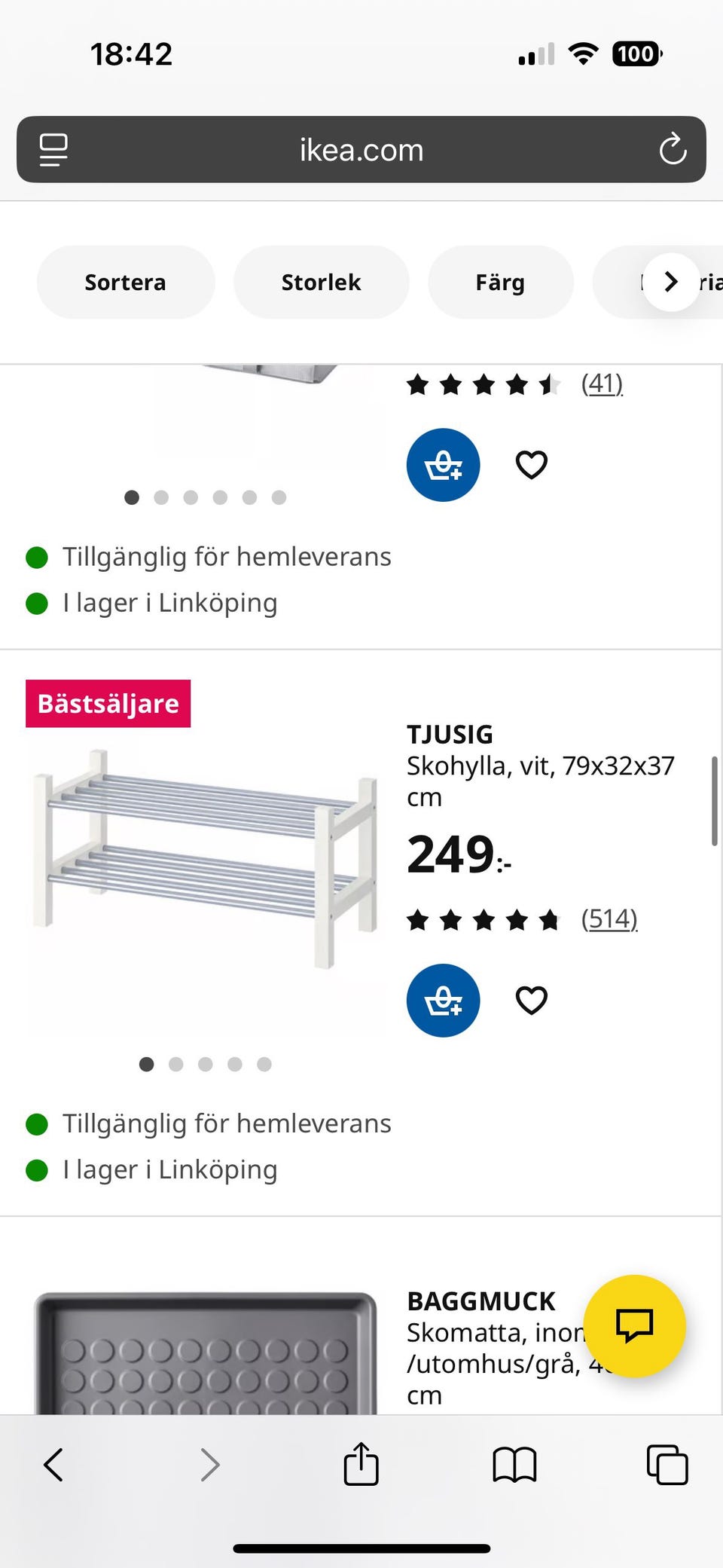Toggle the heart on the top product
Screen dimensions: 723x1568
531,465
